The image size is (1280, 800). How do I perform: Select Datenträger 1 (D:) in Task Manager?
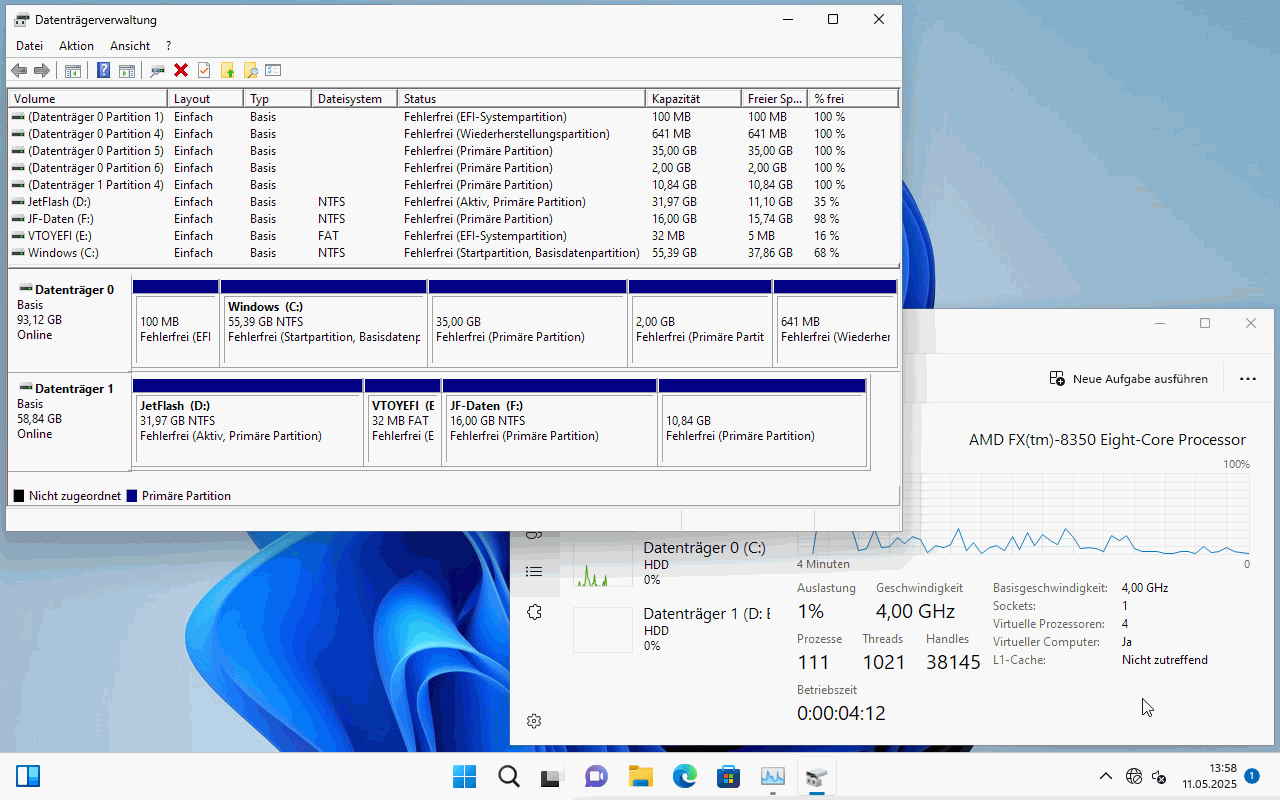(x=672, y=630)
